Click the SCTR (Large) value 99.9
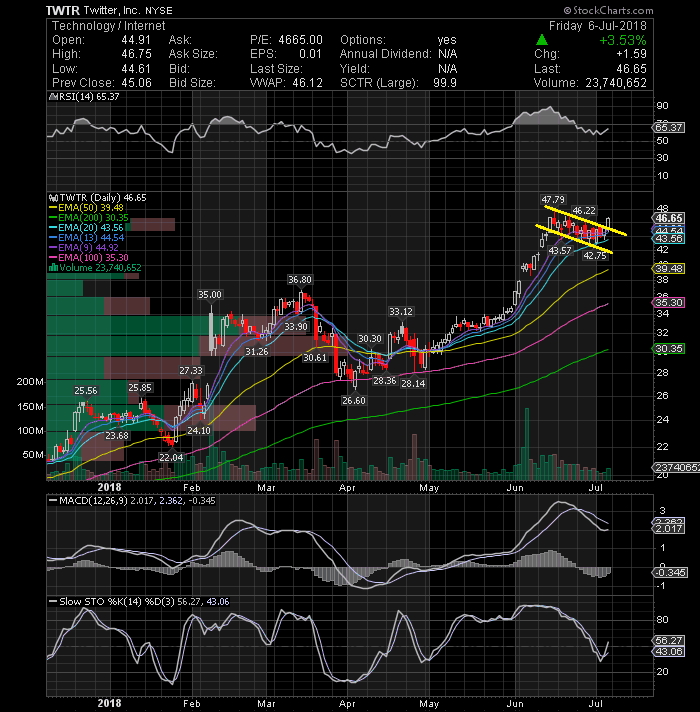This screenshot has width=700, height=712. pyautogui.click(x=445, y=83)
